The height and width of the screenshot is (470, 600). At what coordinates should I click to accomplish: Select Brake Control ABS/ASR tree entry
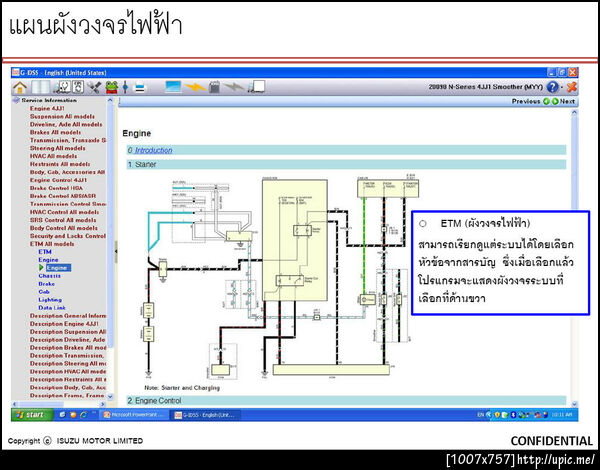coord(63,196)
